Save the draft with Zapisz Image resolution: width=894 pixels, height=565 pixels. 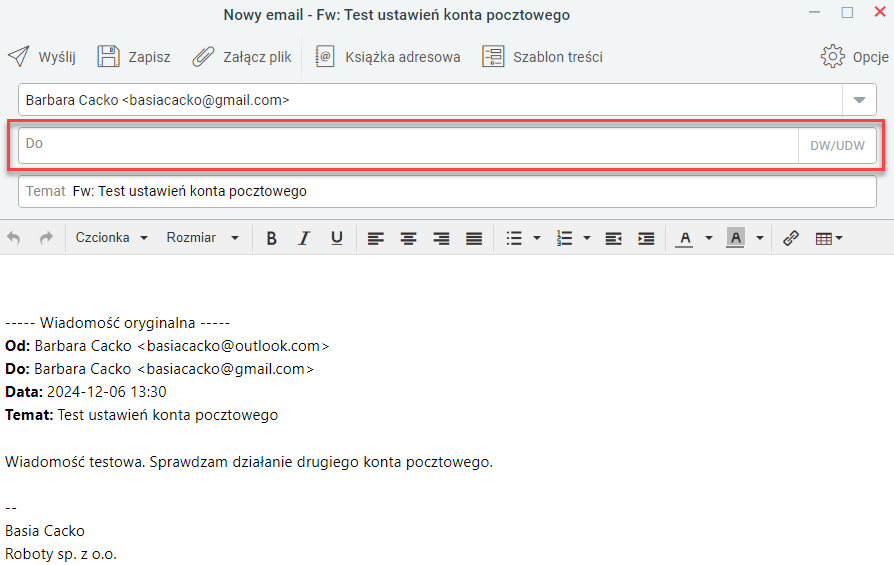[x=134, y=56]
